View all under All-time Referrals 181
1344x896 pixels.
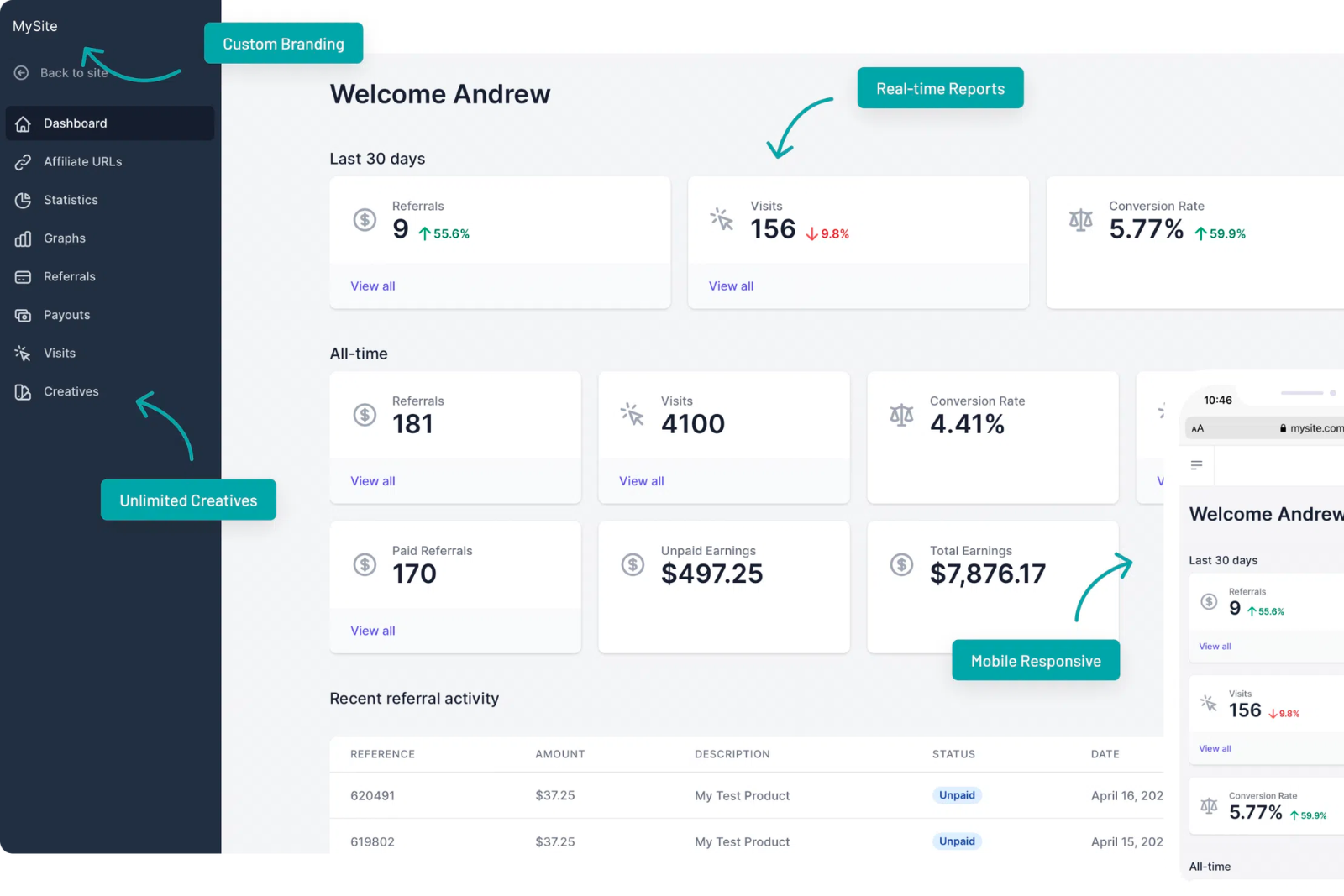[373, 481]
